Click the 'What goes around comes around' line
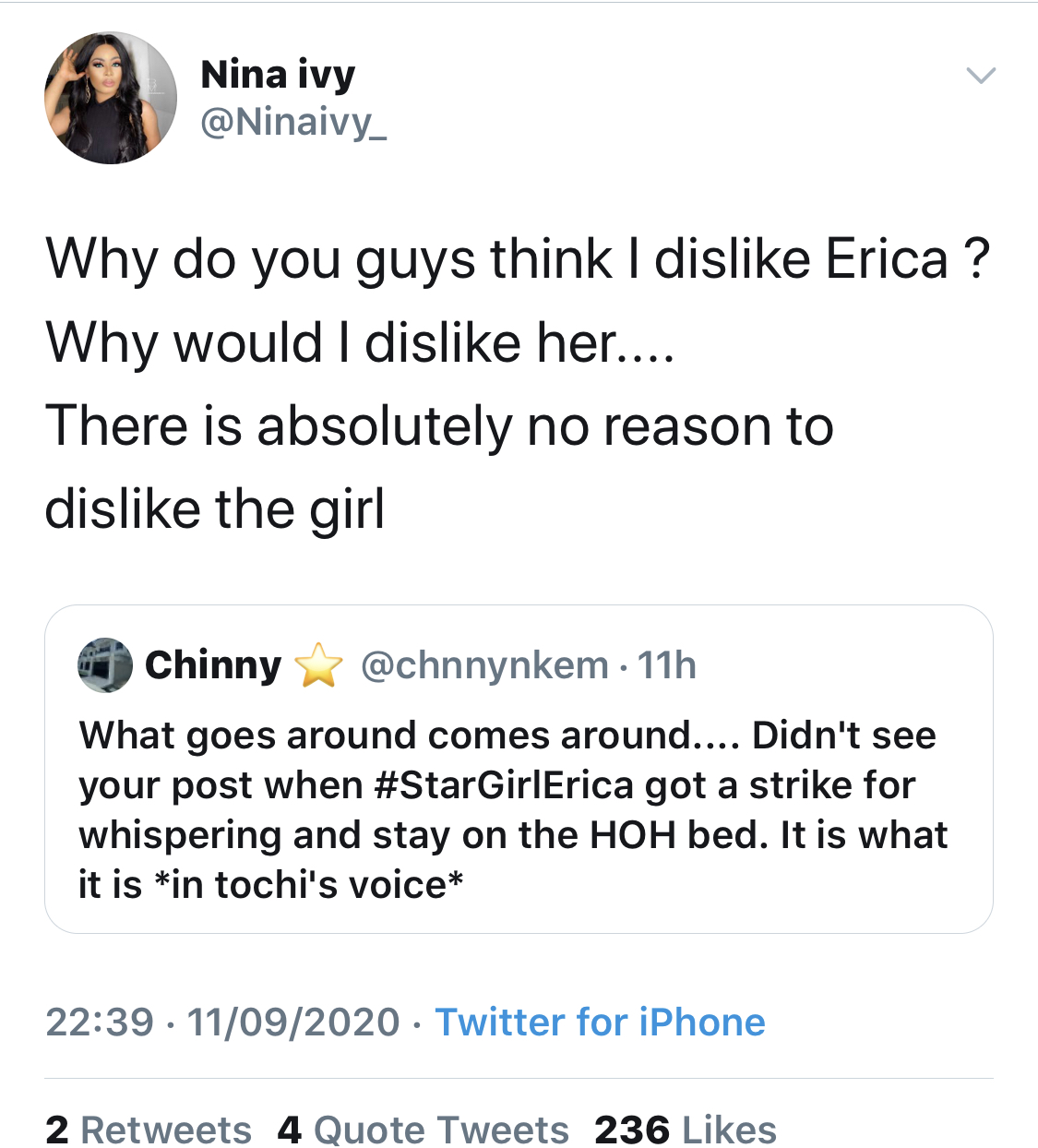This screenshot has height=1148, width=1038. pyautogui.click(x=388, y=735)
